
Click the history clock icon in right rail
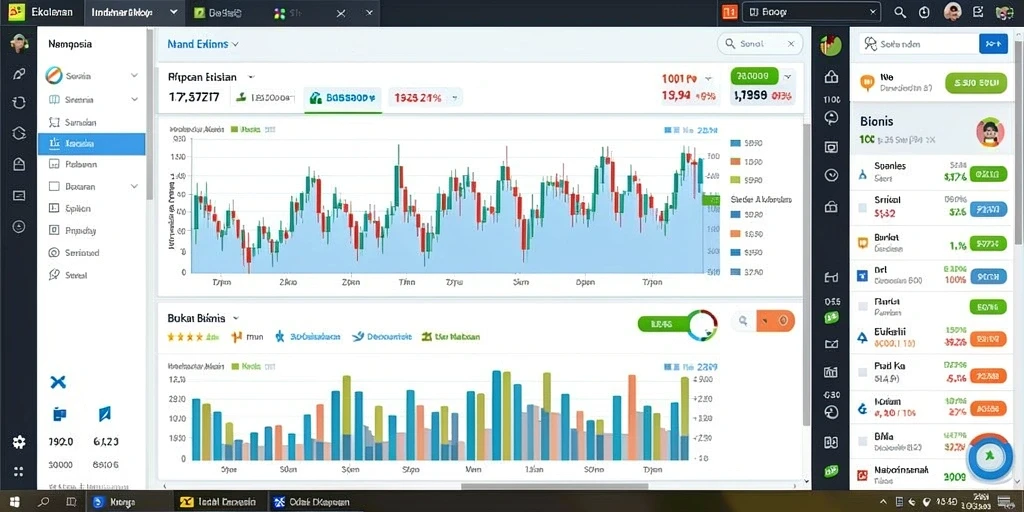coord(831,412)
